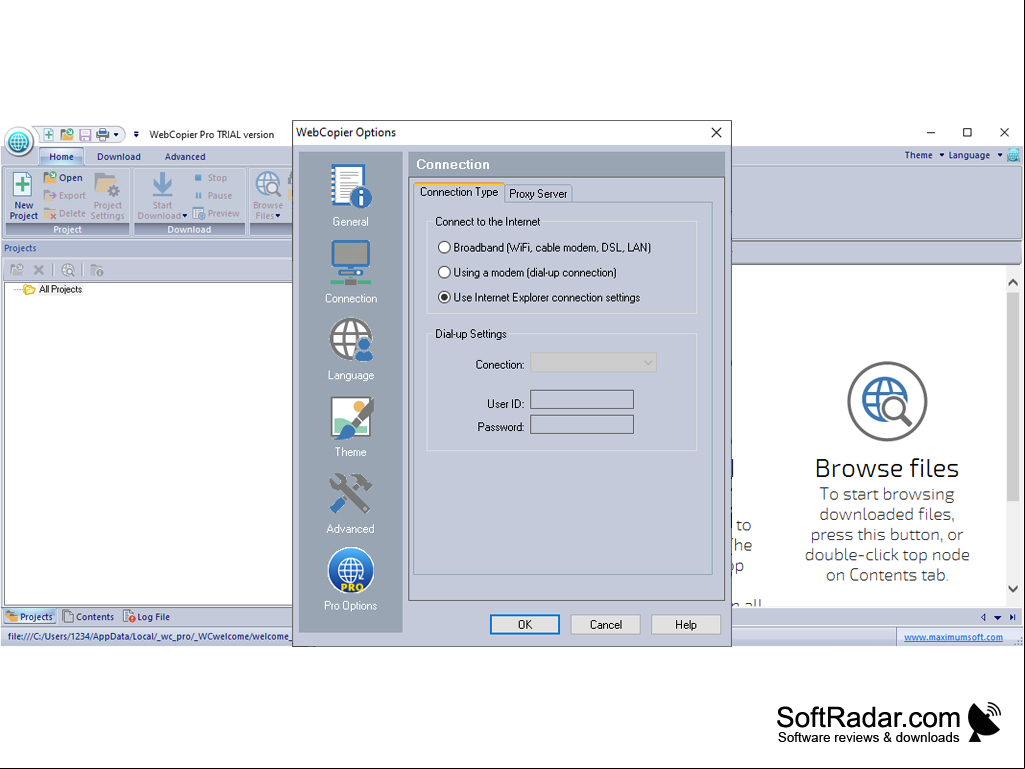Open the Theme dropdown in the main window header
The height and width of the screenshot is (769, 1025).
pyautogui.click(x=924, y=155)
